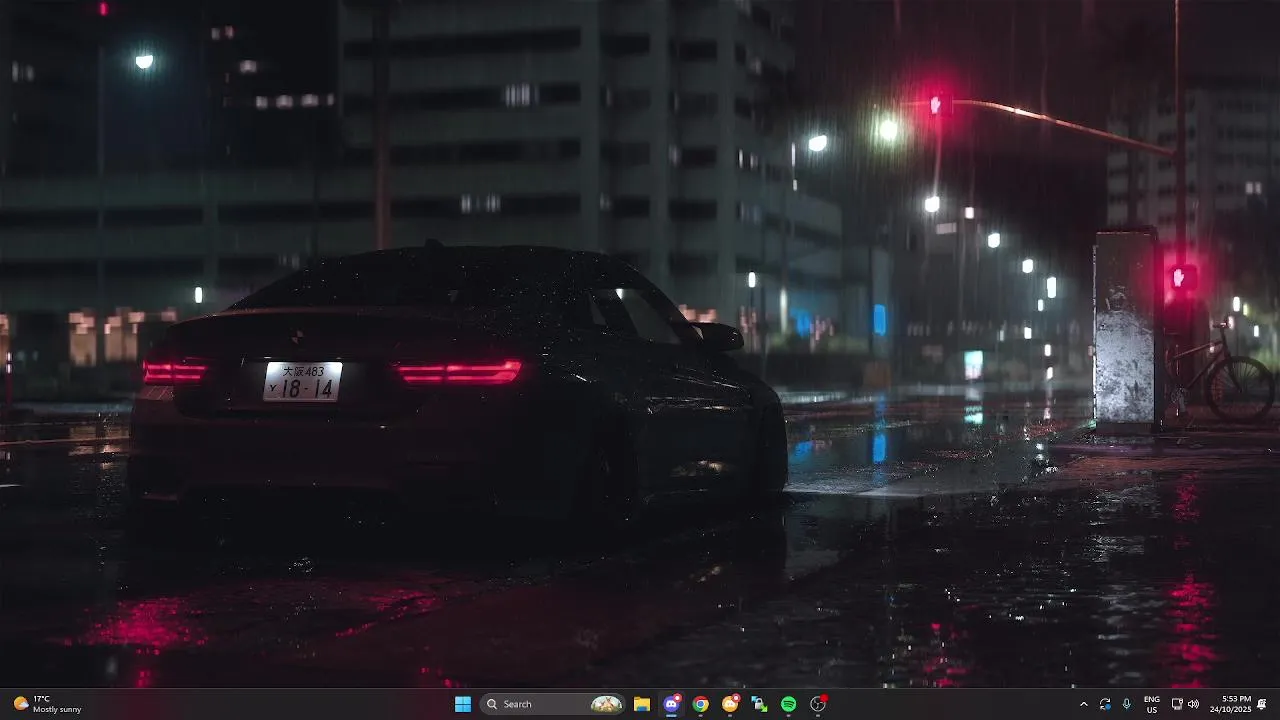Open network settings from the tray
Viewport: 1280px width, 720px height.
point(1177,704)
